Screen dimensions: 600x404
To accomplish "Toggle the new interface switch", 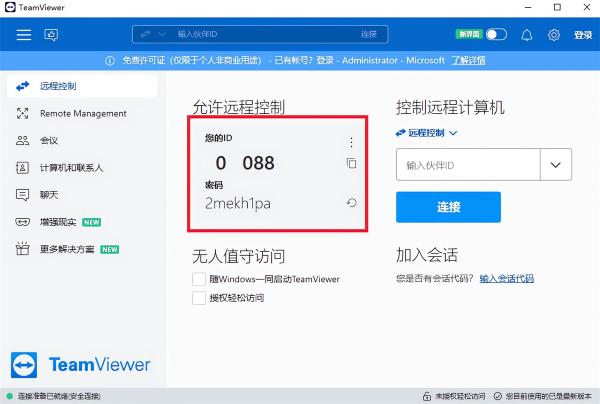I will 496,34.
